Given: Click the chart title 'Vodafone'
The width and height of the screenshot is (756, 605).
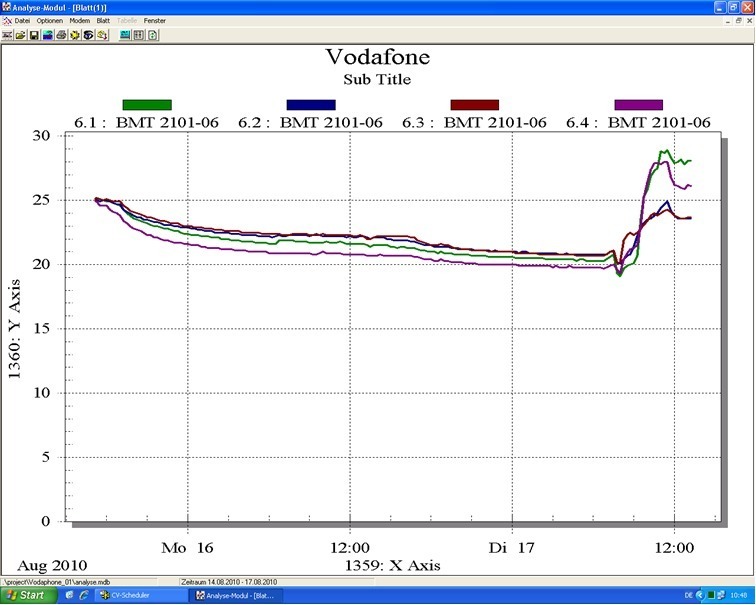Looking at the screenshot, I should [x=378, y=57].
